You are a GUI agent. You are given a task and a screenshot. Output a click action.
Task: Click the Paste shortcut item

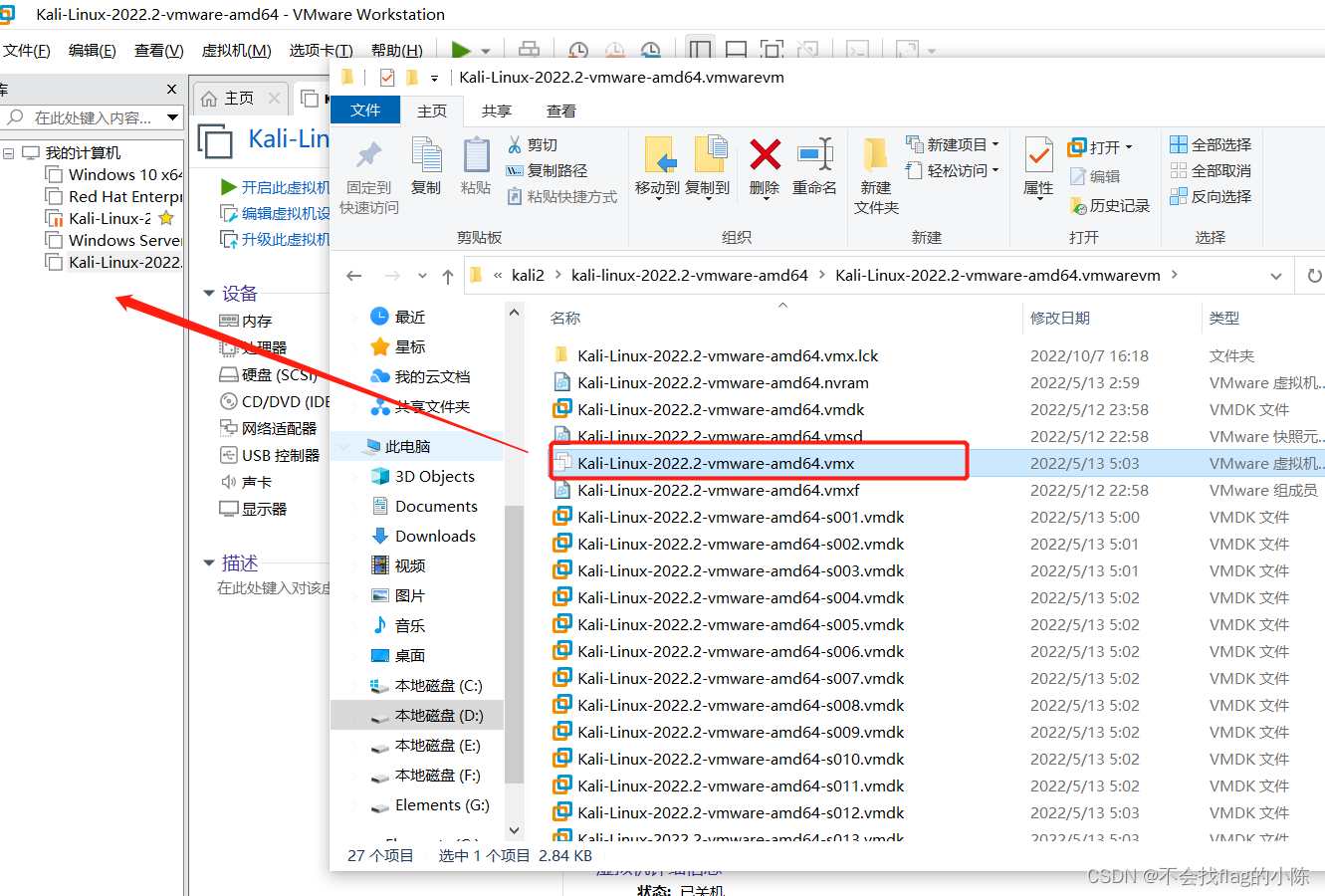[x=562, y=197]
